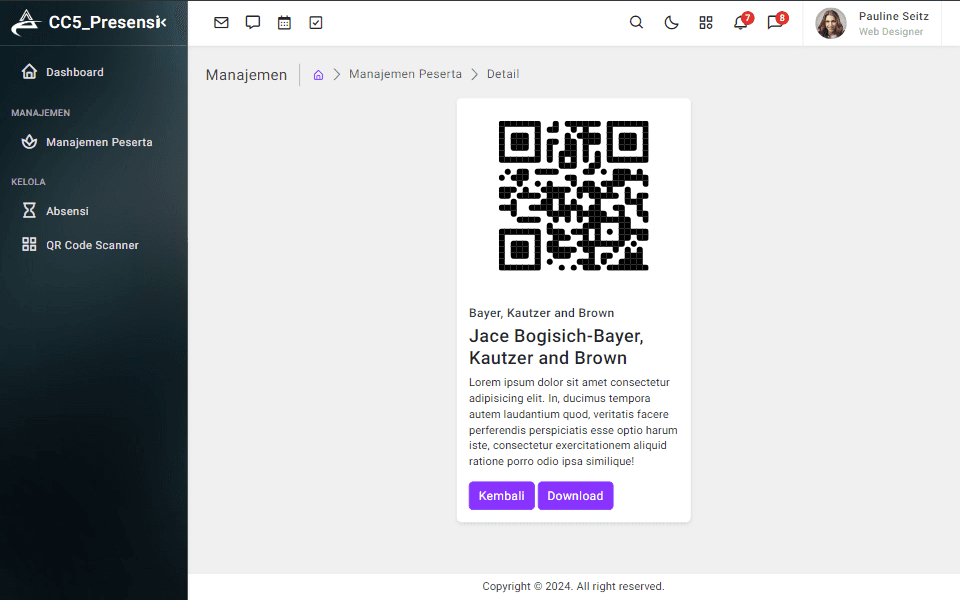Viewport: 960px width, 600px height.
Task: Click the MANAJEMEN sidebar section label
Action: 40,113
